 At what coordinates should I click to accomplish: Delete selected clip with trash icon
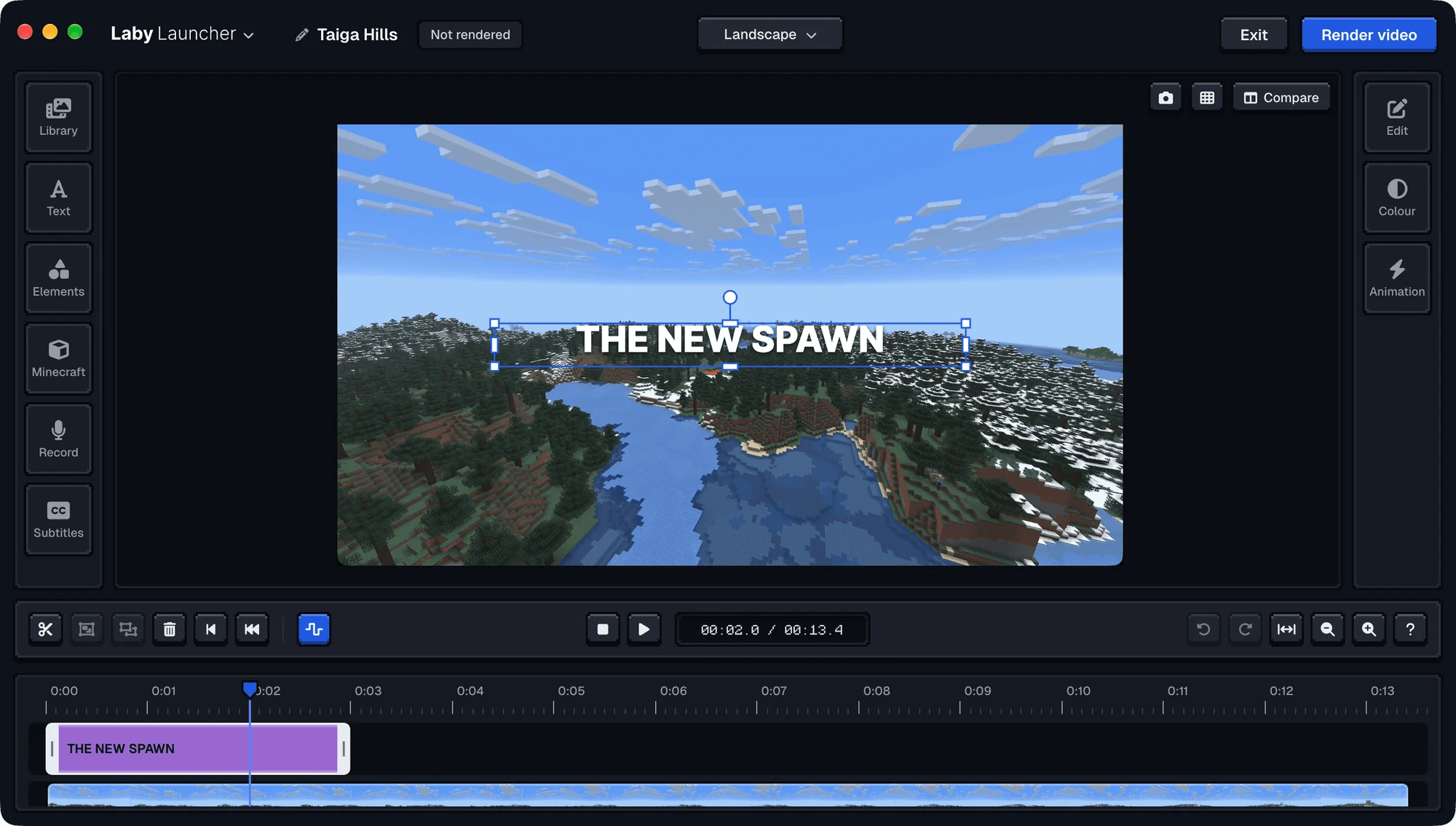170,629
